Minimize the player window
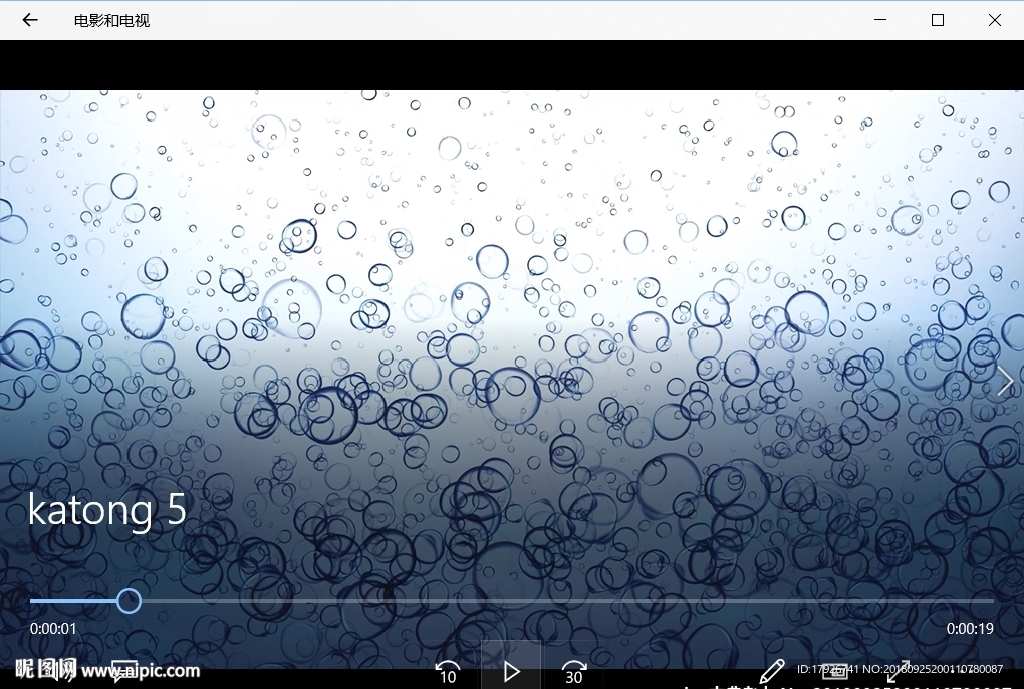This screenshot has height=689, width=1024. (880, 20)
